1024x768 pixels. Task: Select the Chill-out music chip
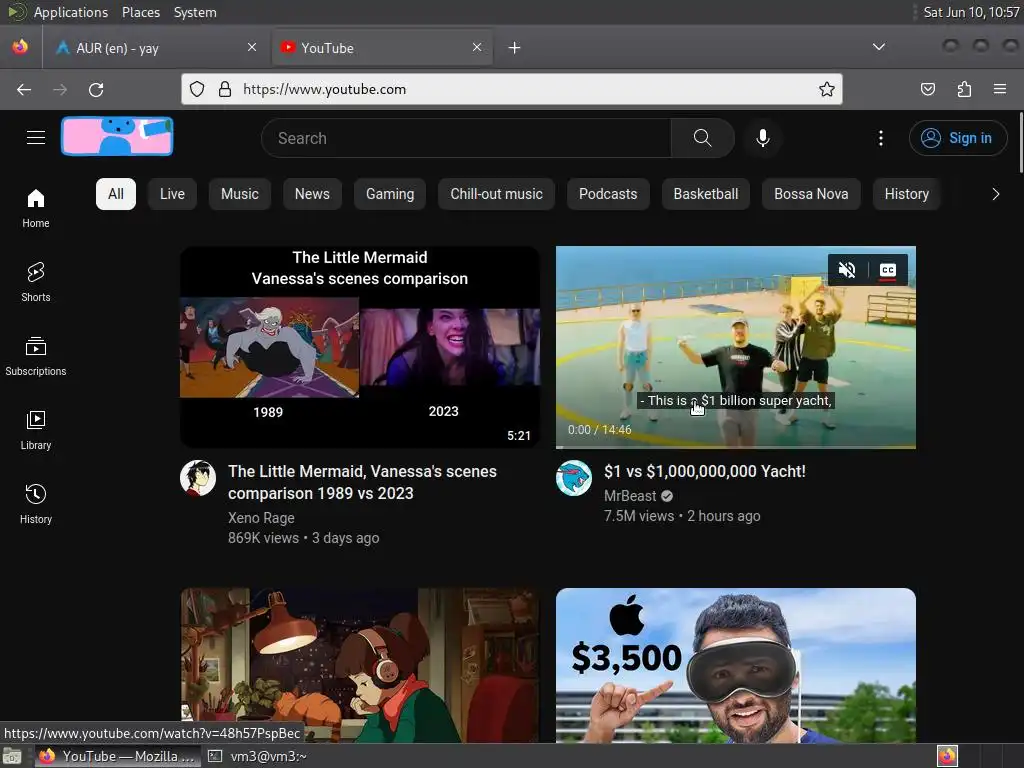pos(496,194)
